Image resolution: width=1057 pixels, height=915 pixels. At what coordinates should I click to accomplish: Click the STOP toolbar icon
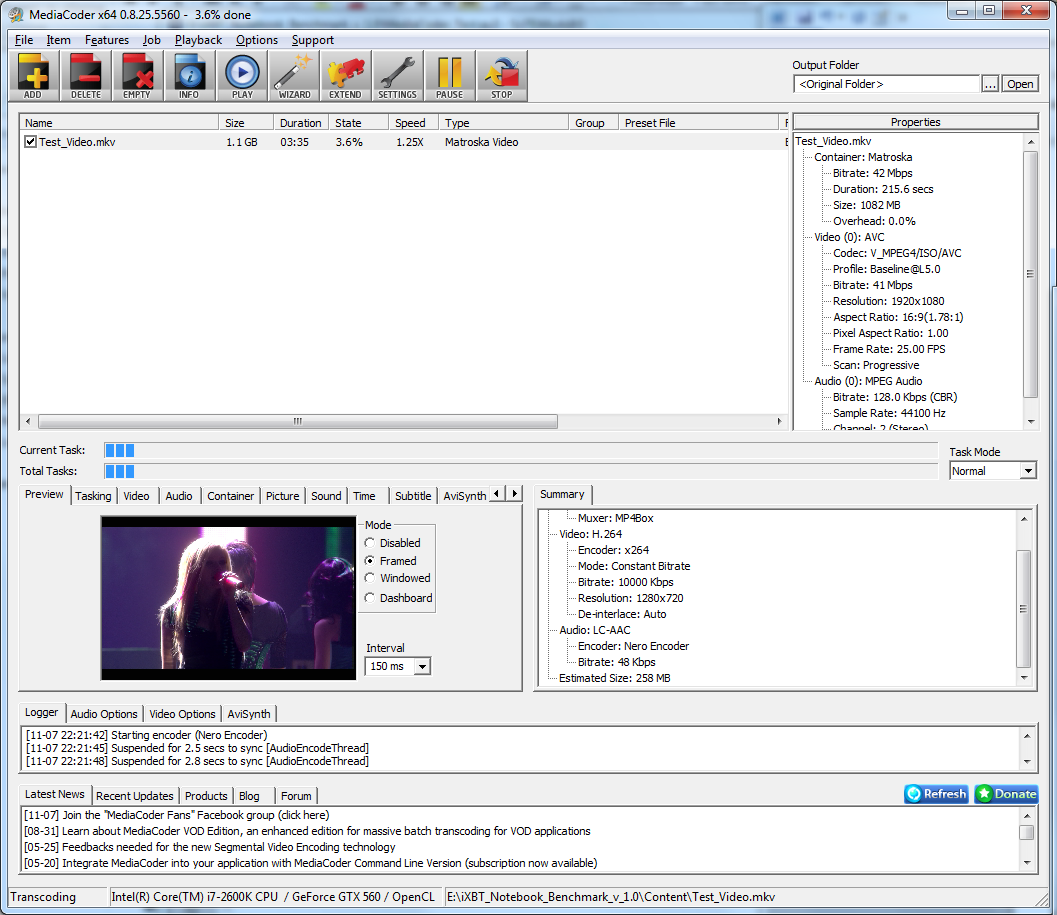pyautogui.click(x=502, y=76)
